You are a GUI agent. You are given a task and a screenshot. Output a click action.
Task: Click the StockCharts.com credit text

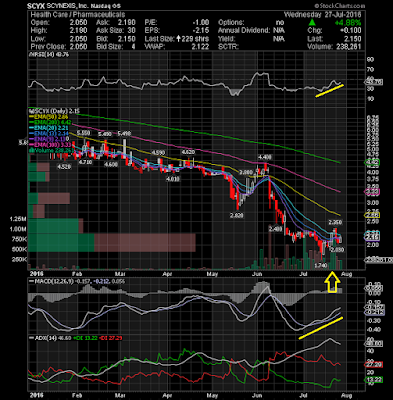339,6
